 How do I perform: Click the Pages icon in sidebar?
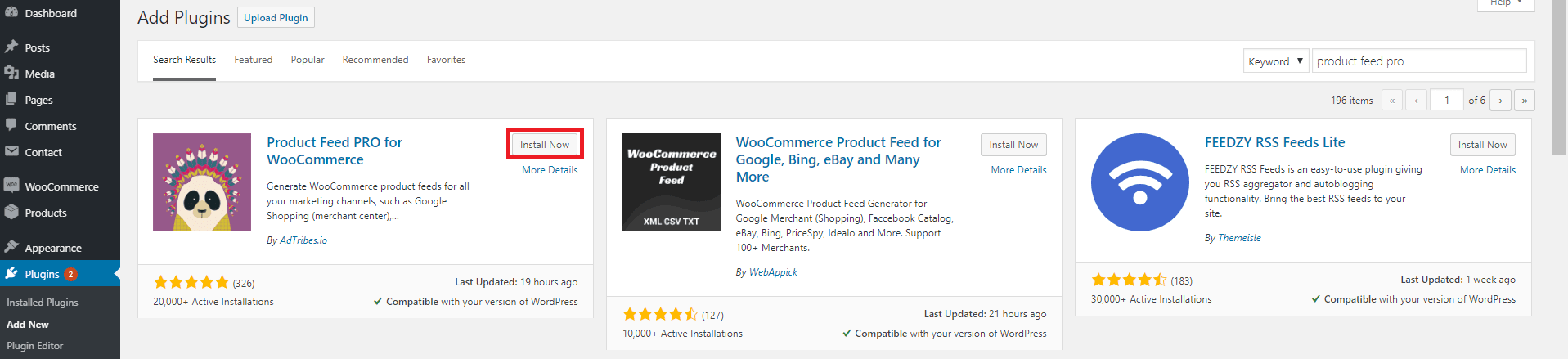pos(11,100)
